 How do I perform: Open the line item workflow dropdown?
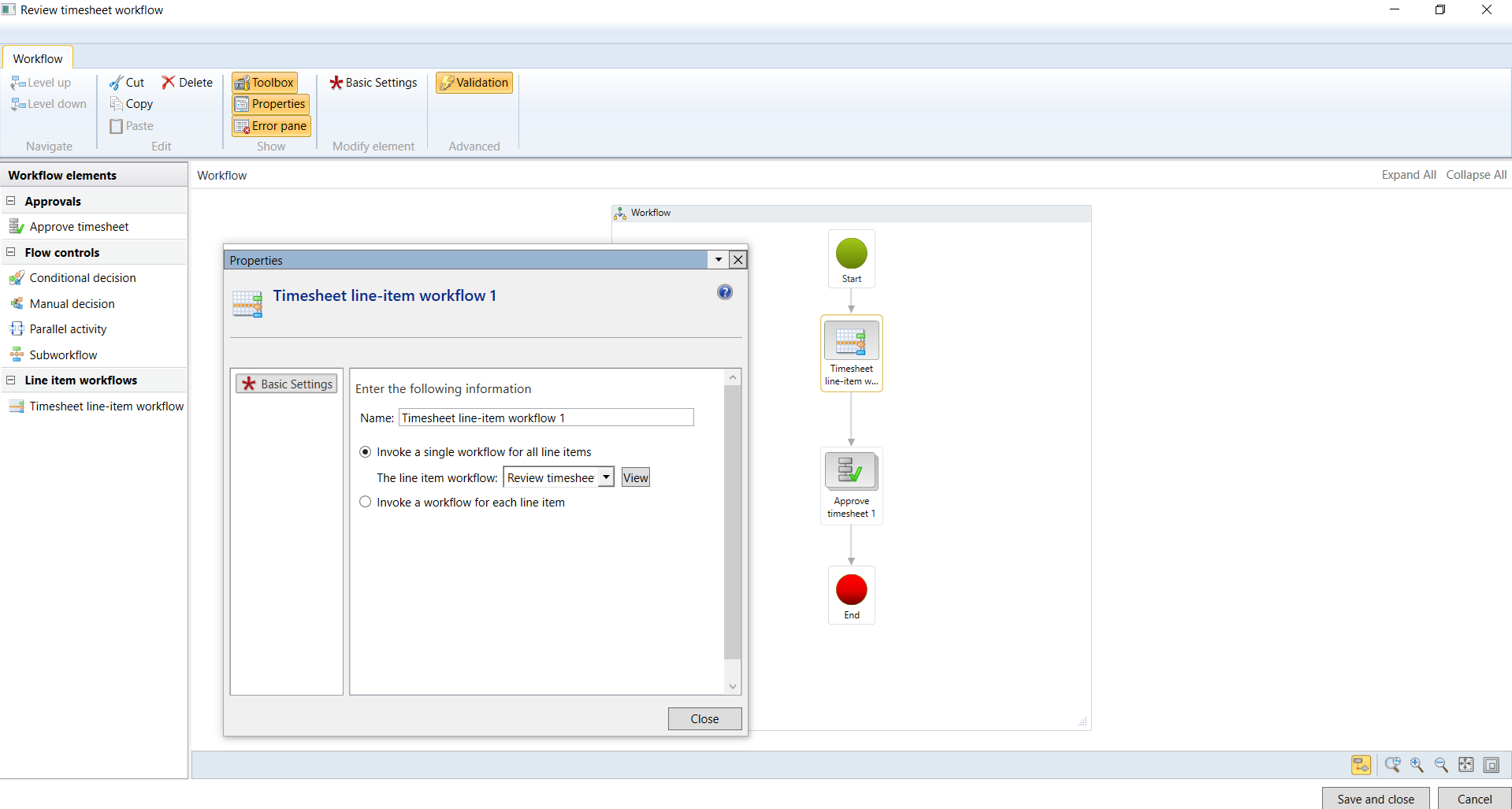605,477
